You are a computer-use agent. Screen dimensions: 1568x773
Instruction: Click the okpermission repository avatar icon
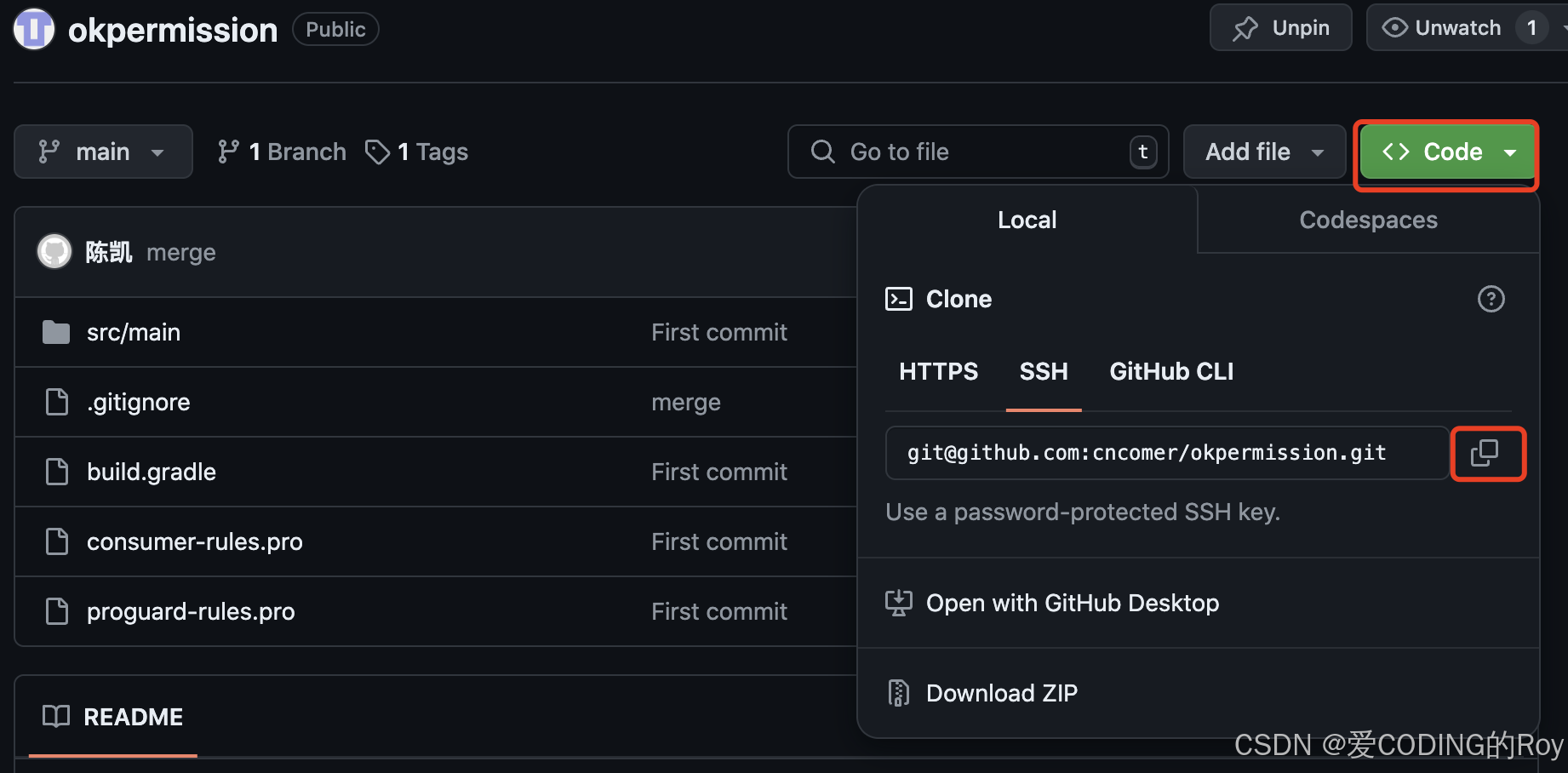(x=34, y=29)
